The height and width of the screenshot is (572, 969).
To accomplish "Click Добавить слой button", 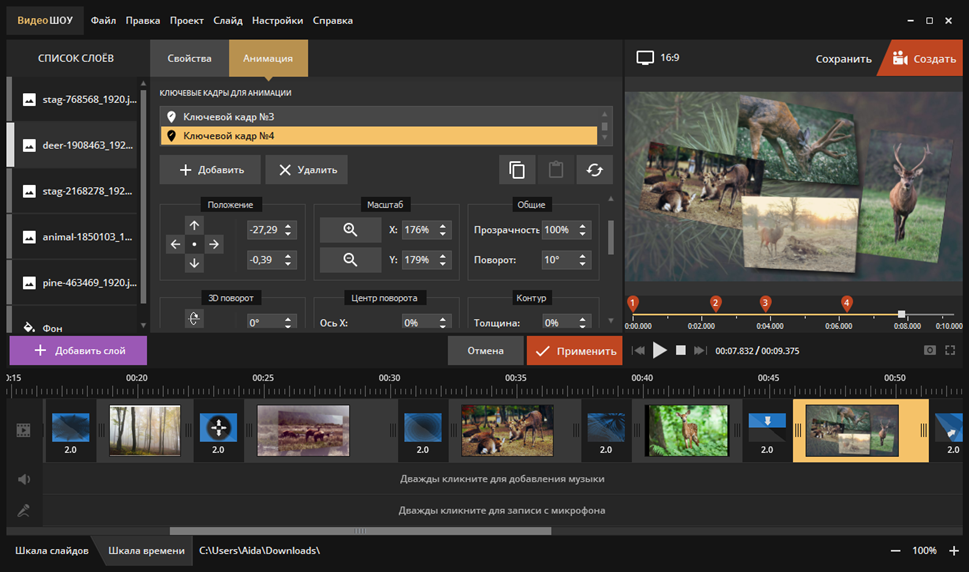I will 78,350.
